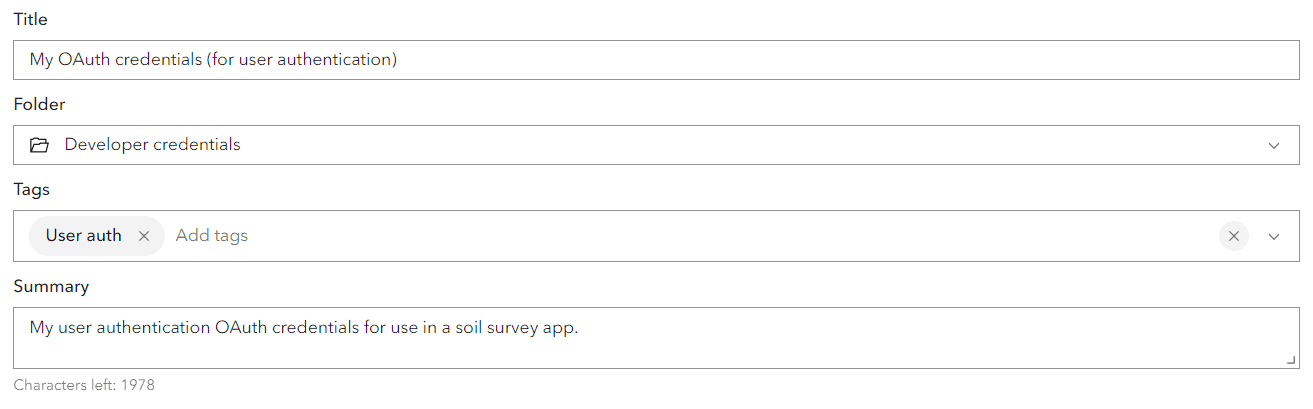Clear all tags with the circled X
The image size is (1313, 409).
(1233, 236)
